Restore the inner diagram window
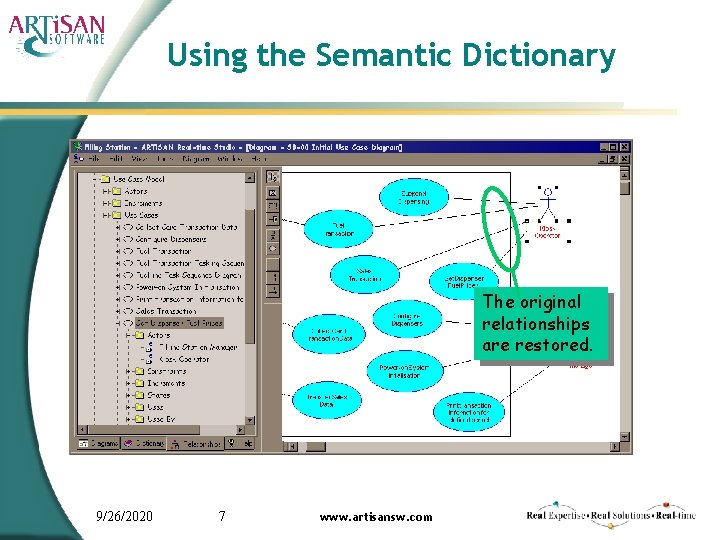Viewport: 720px width, 540px height. [613, 159]
